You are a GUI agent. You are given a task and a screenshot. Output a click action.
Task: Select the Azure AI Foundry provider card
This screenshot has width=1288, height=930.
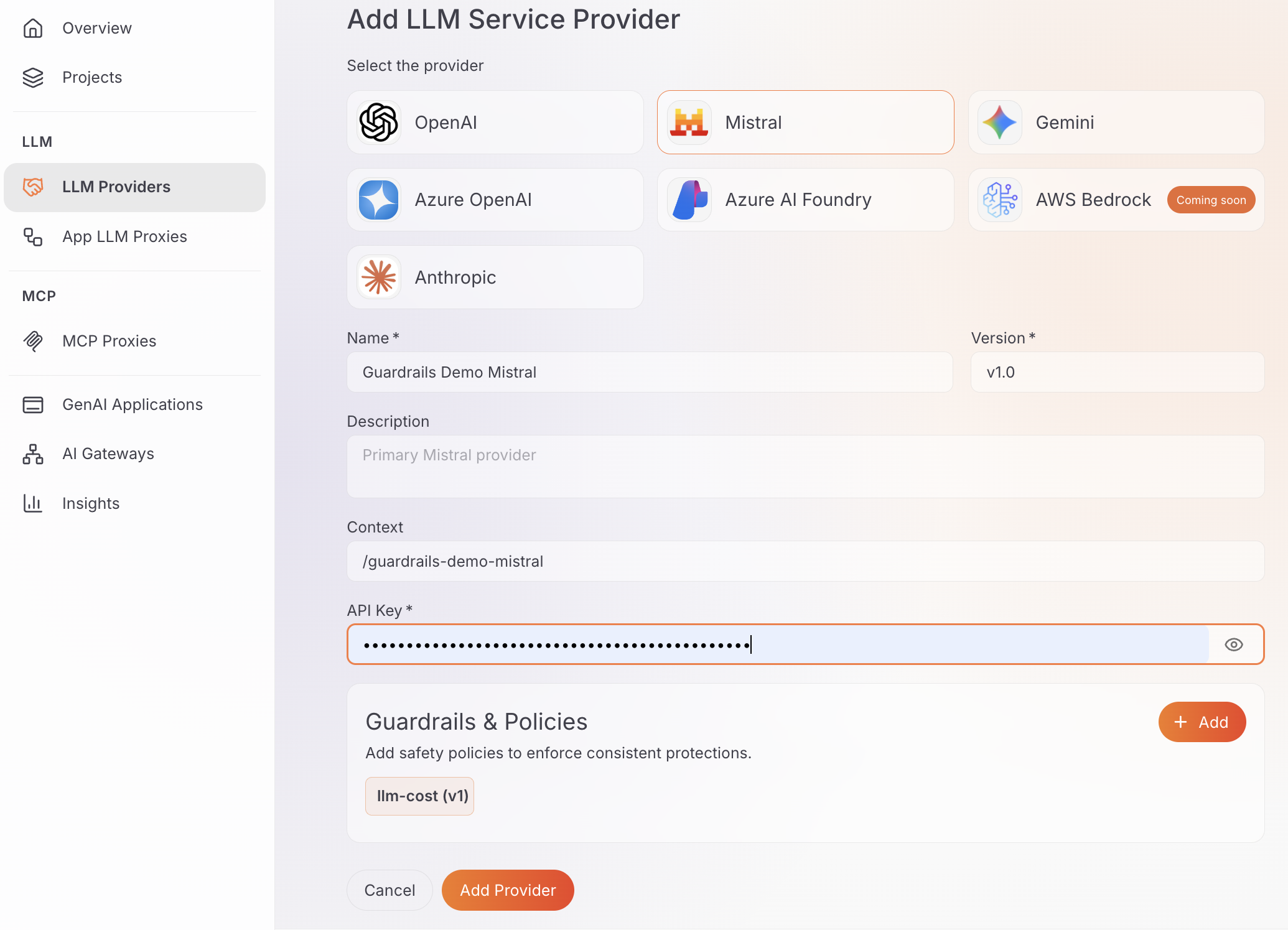tap(806, 200)
